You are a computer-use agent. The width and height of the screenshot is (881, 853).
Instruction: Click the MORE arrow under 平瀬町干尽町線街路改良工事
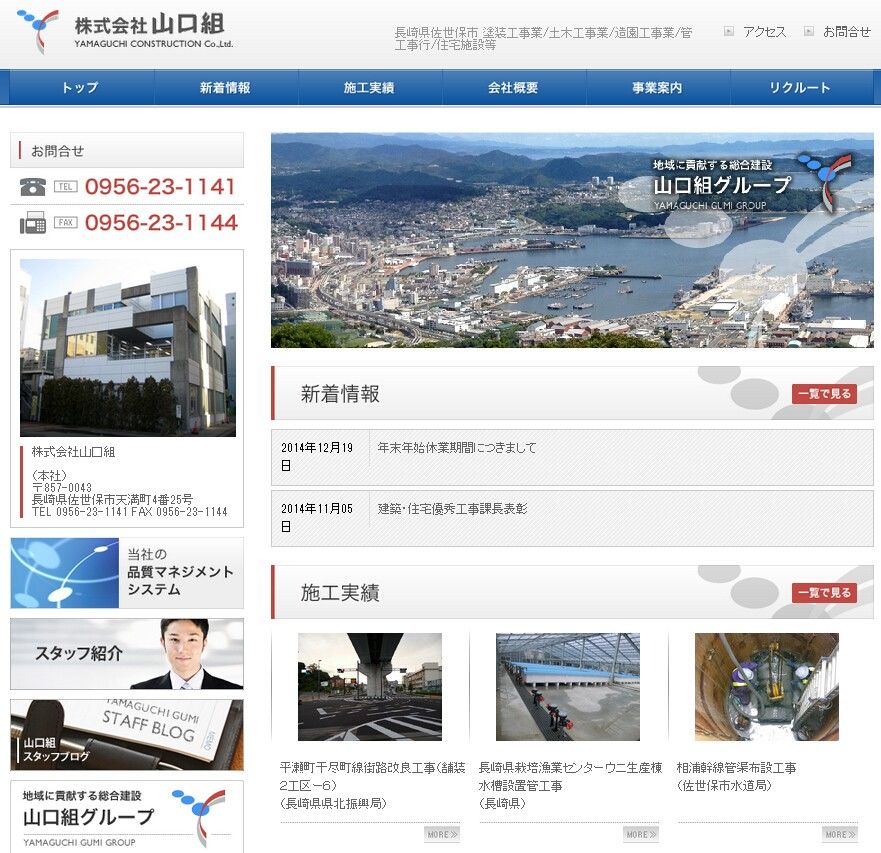point(442,834)
